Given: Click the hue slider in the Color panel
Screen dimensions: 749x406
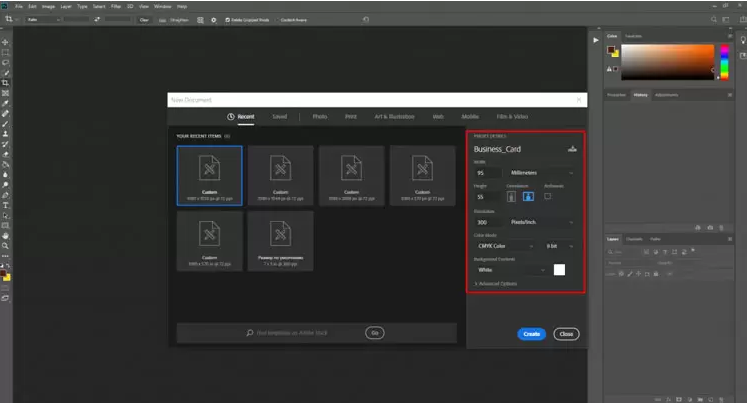Looking at the screenshot, I should point(724,62).
